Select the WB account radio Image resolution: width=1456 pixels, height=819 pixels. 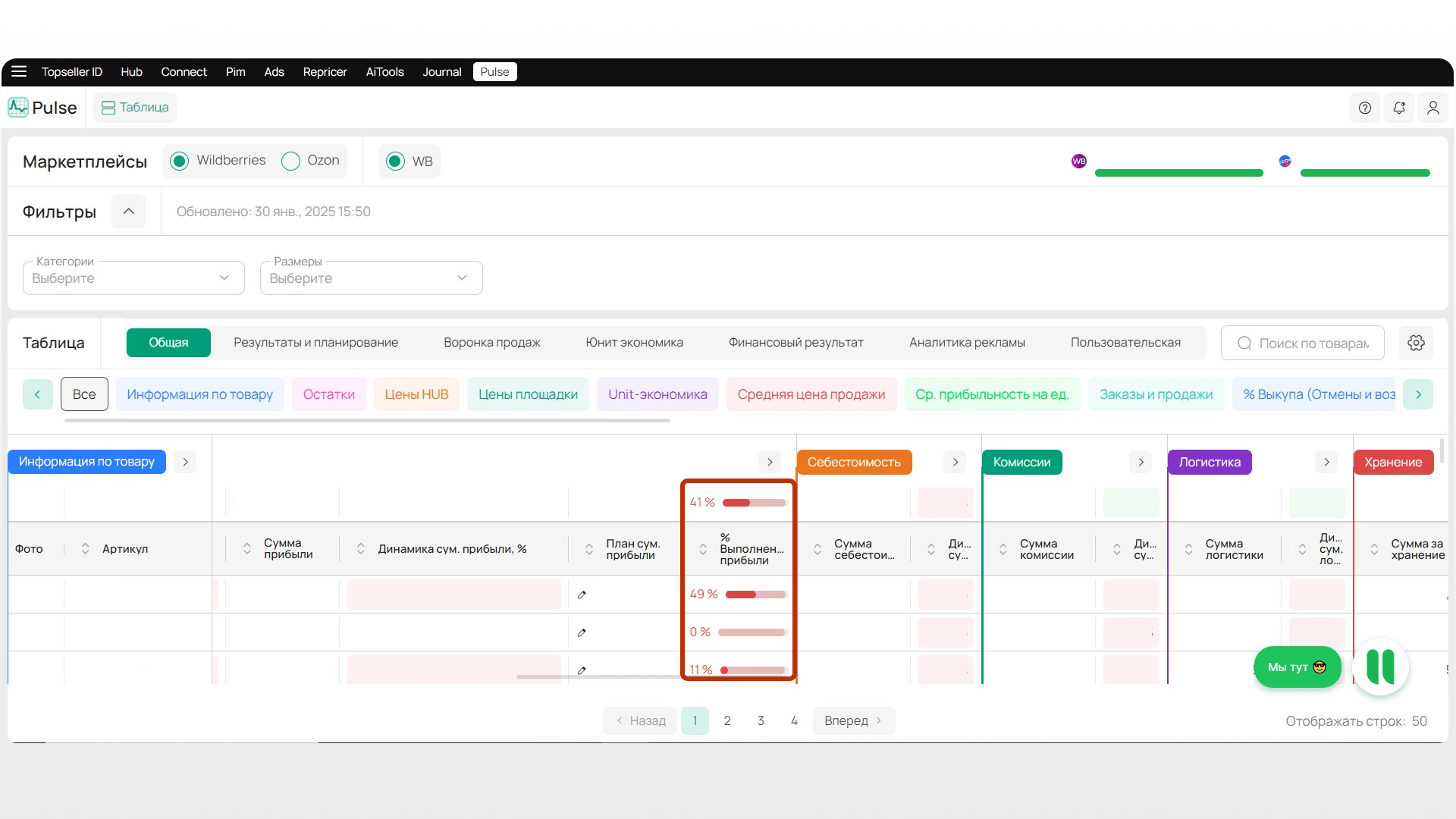coord(395,161)
